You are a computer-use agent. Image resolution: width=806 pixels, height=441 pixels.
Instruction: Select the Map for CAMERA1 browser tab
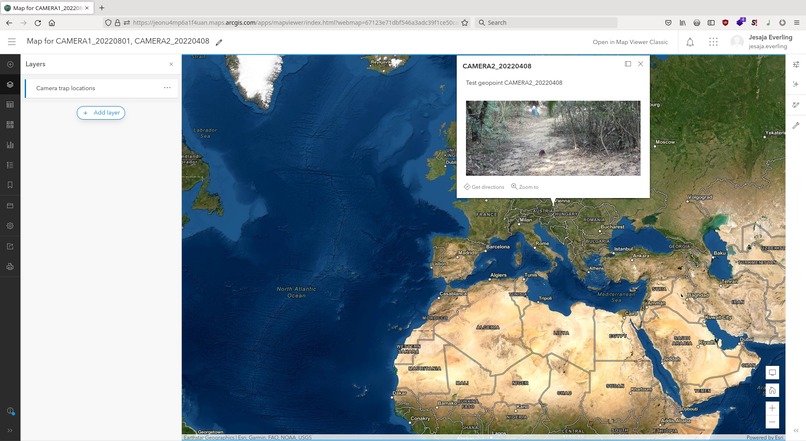click(x=47, y=8)
